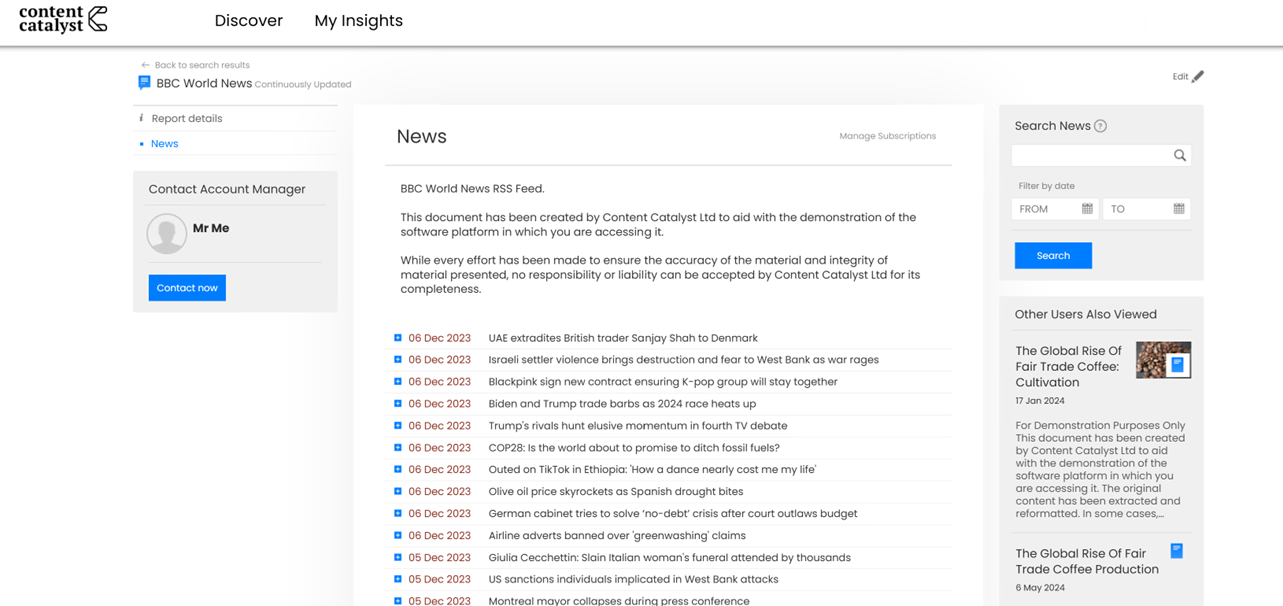The height and width of the screenshot is (606, 1283).
Task: Click headline 'Outed on TikTok in Ethiopia'
Action: 652,470
